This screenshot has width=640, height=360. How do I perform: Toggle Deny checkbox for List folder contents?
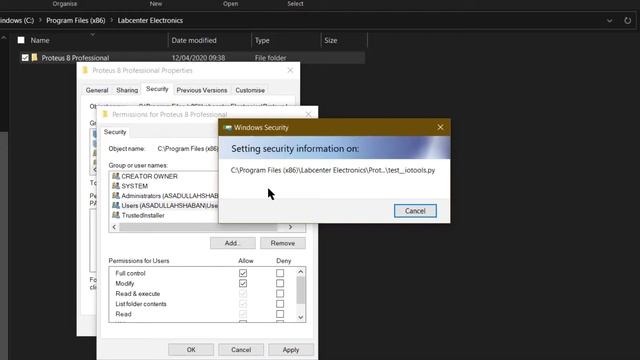(280, 304)
